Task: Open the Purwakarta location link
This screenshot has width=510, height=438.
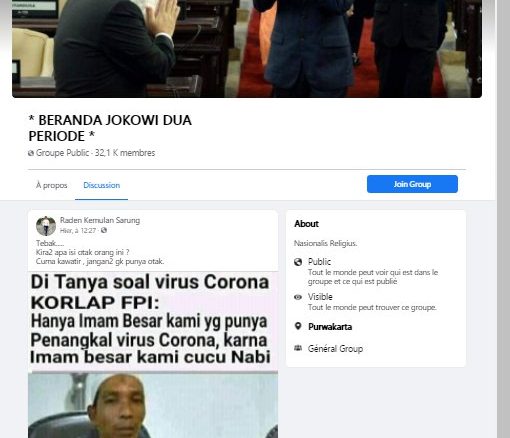Action: click(330, 327)
